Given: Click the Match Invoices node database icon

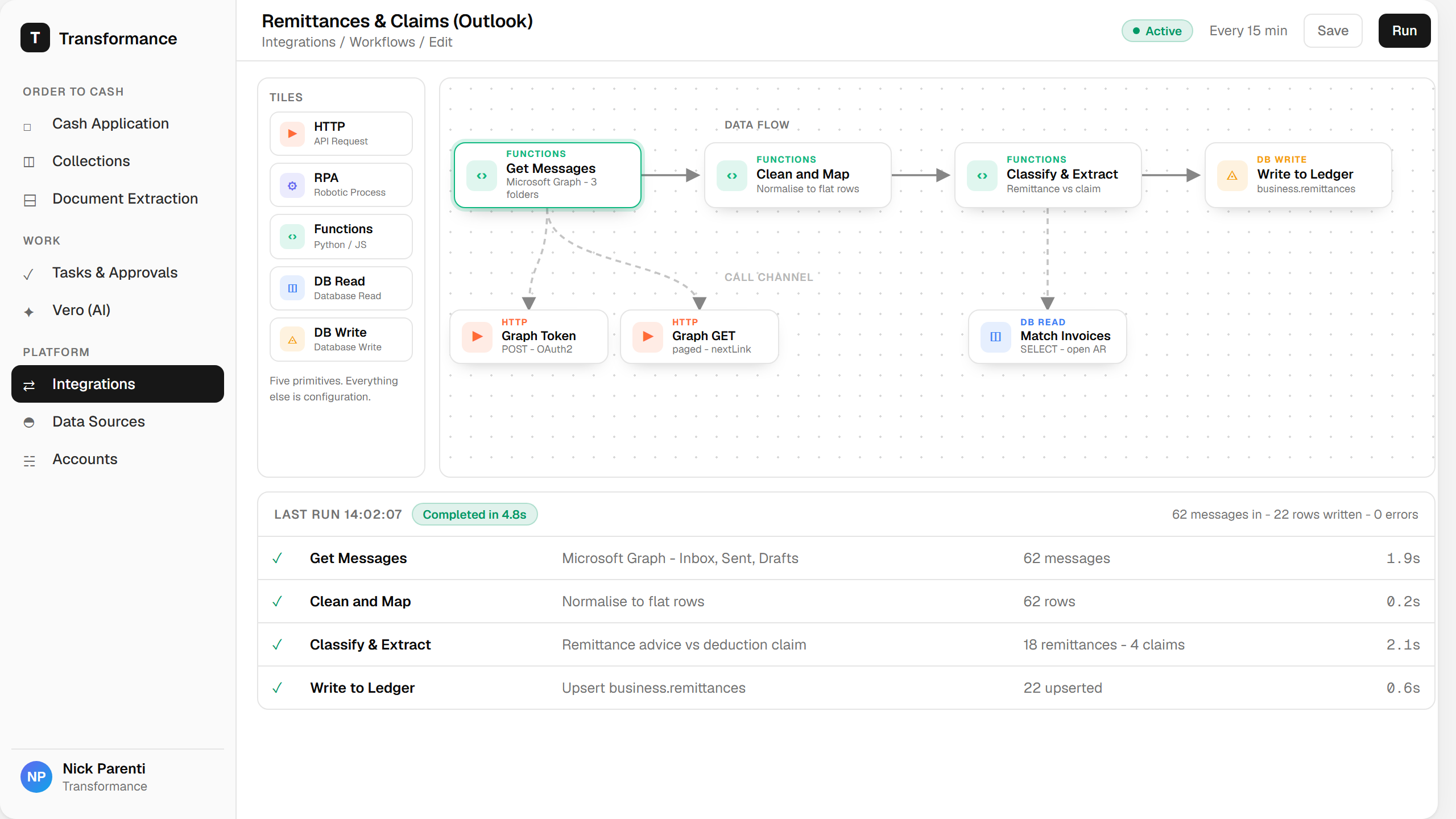Looking at the screenshot, I should click(996, 337).
